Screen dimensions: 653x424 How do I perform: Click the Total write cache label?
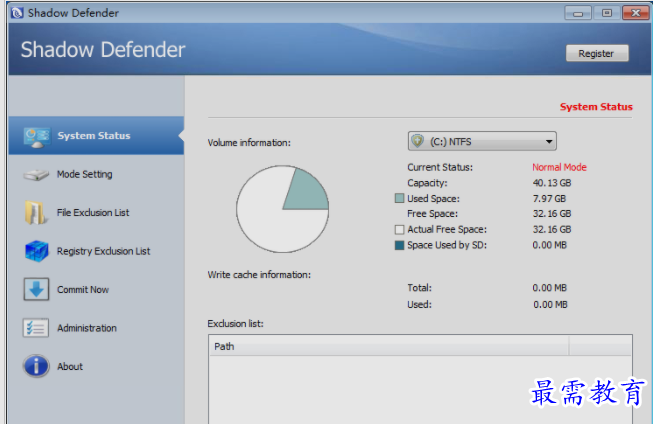[419, 288]
